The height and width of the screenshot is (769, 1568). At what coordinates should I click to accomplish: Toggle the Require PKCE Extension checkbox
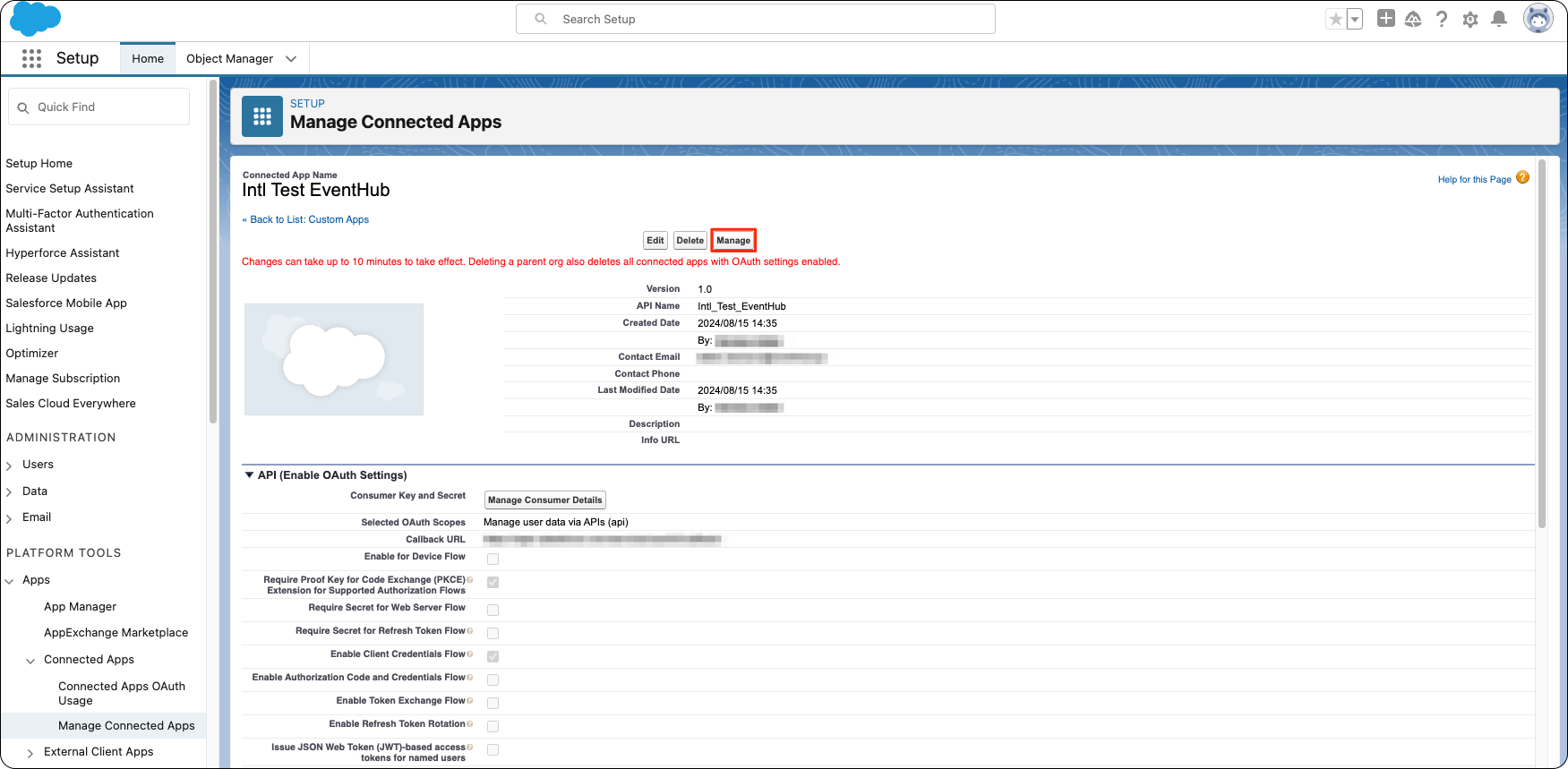493,582
